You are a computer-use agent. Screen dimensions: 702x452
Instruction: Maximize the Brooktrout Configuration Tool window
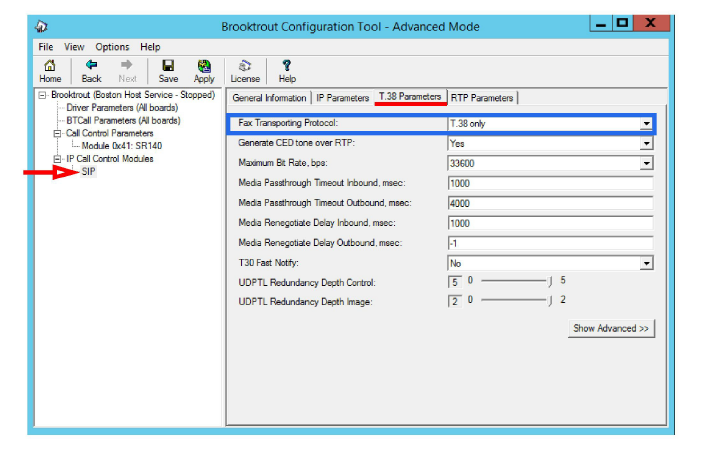tap(622, 24)
